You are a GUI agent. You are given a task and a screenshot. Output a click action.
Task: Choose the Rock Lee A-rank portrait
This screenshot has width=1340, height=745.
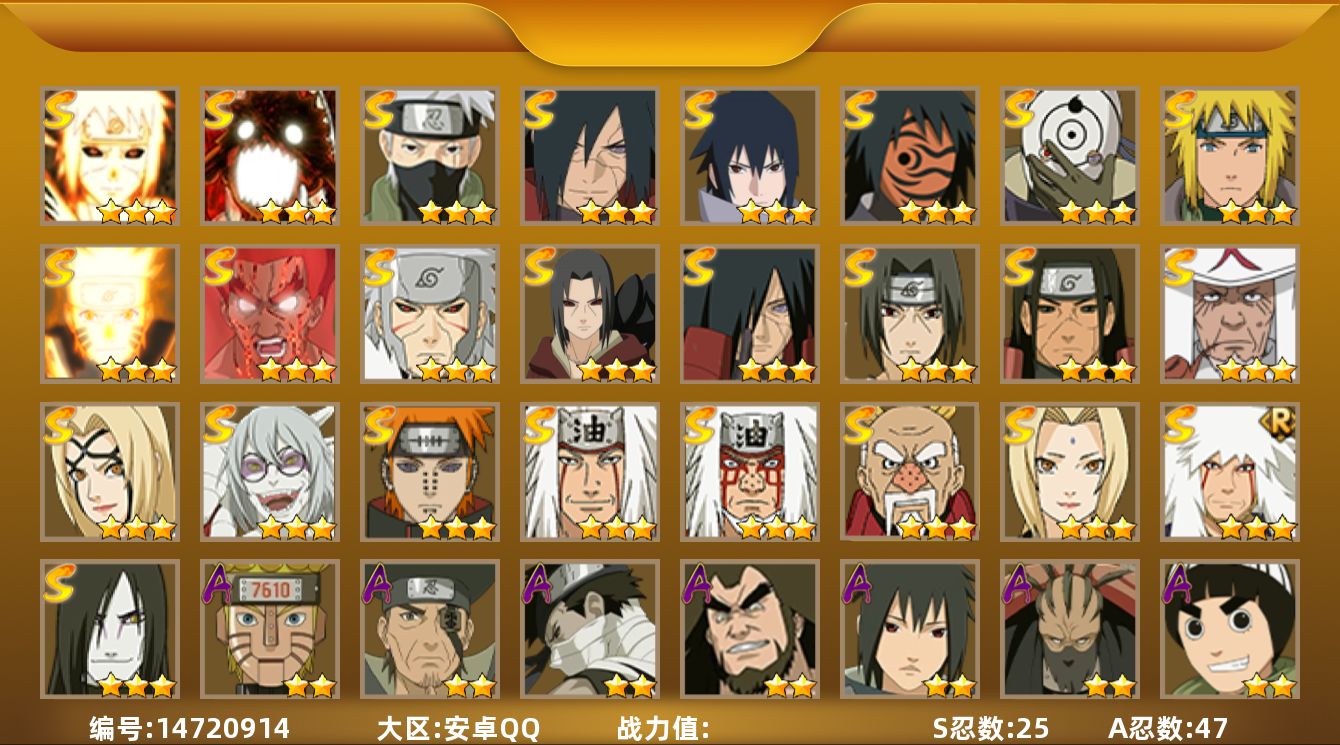pyautogui.click(x=1229, y=629)
